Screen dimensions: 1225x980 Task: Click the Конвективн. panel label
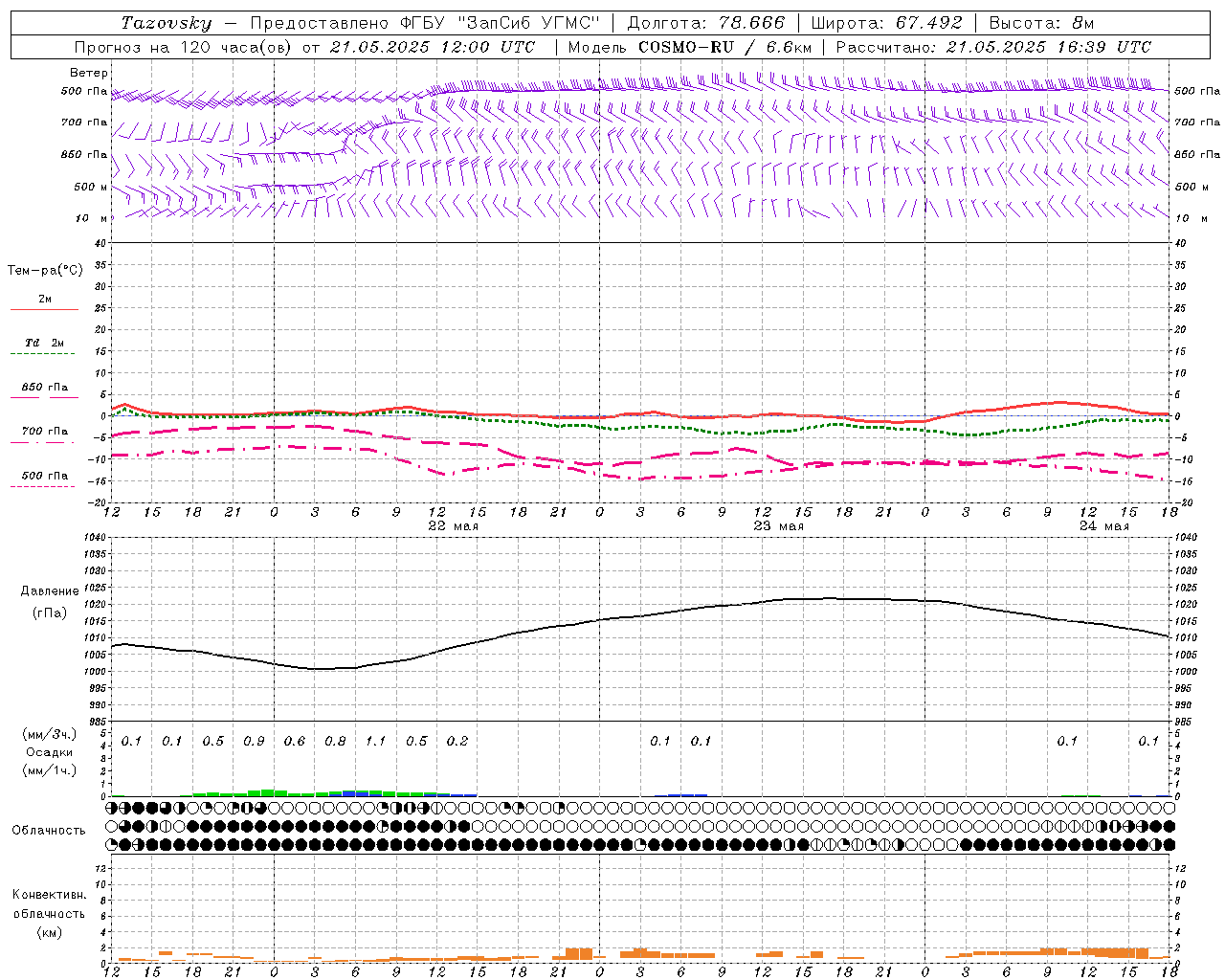point(49,895)
